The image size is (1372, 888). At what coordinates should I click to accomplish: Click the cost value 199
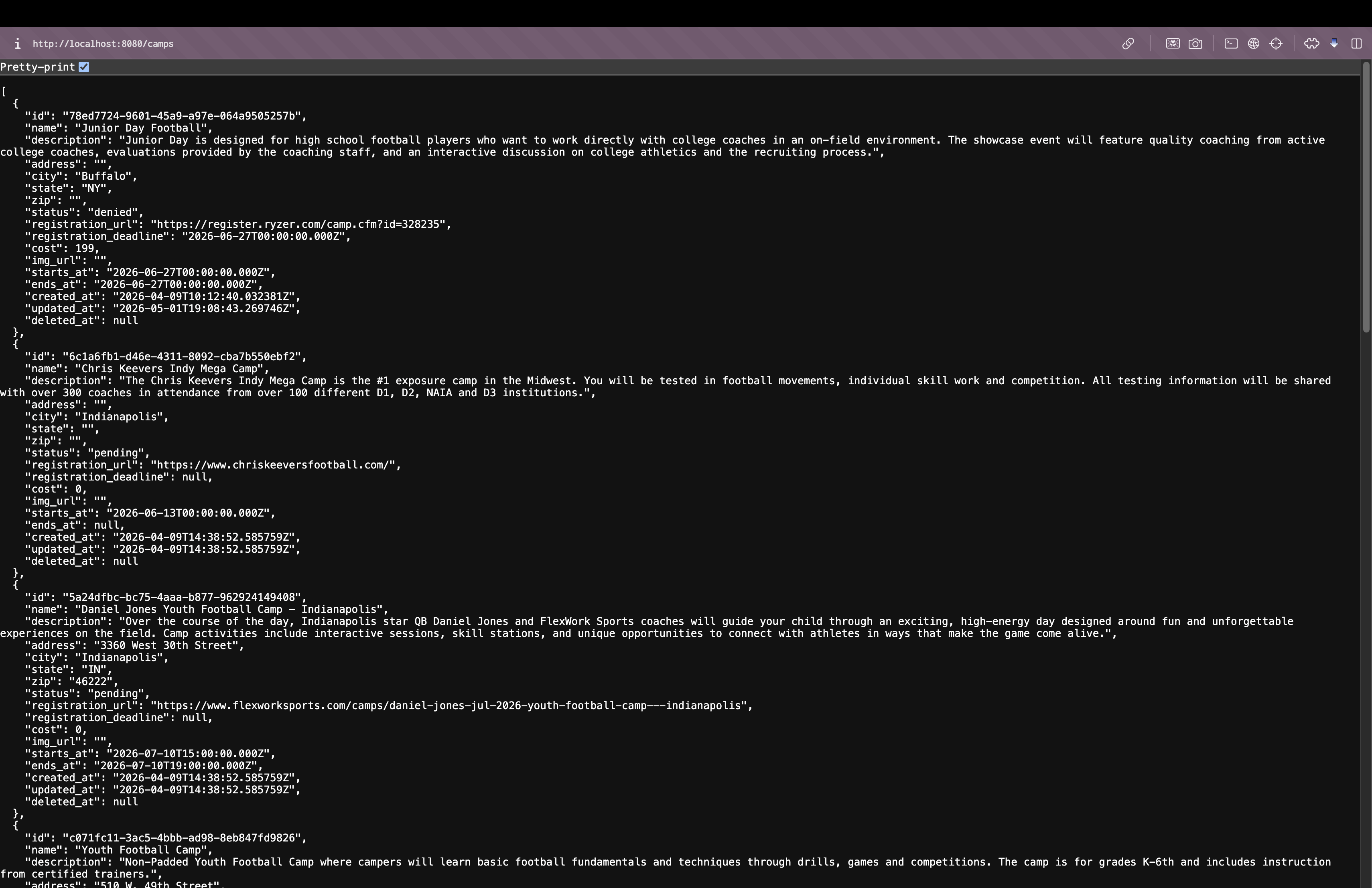(84, 248)
